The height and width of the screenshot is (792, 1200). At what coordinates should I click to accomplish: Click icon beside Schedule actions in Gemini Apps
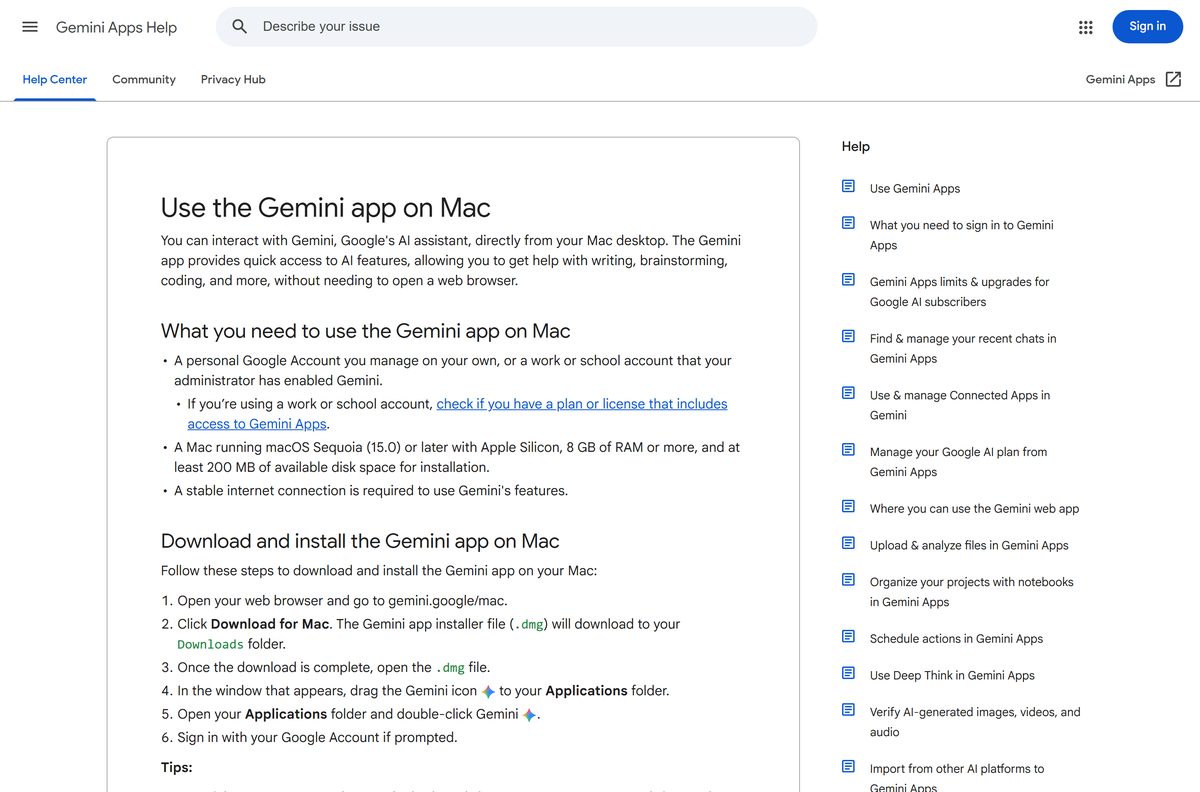(848, 636)
